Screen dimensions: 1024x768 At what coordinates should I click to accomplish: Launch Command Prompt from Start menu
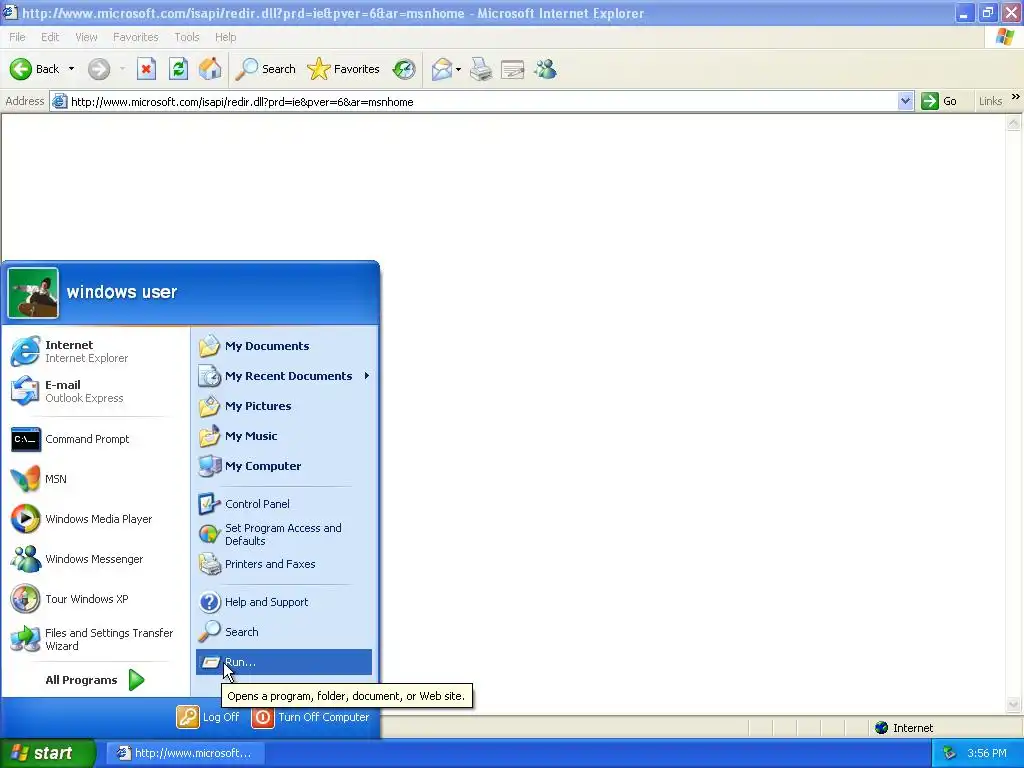click(95, 439)
